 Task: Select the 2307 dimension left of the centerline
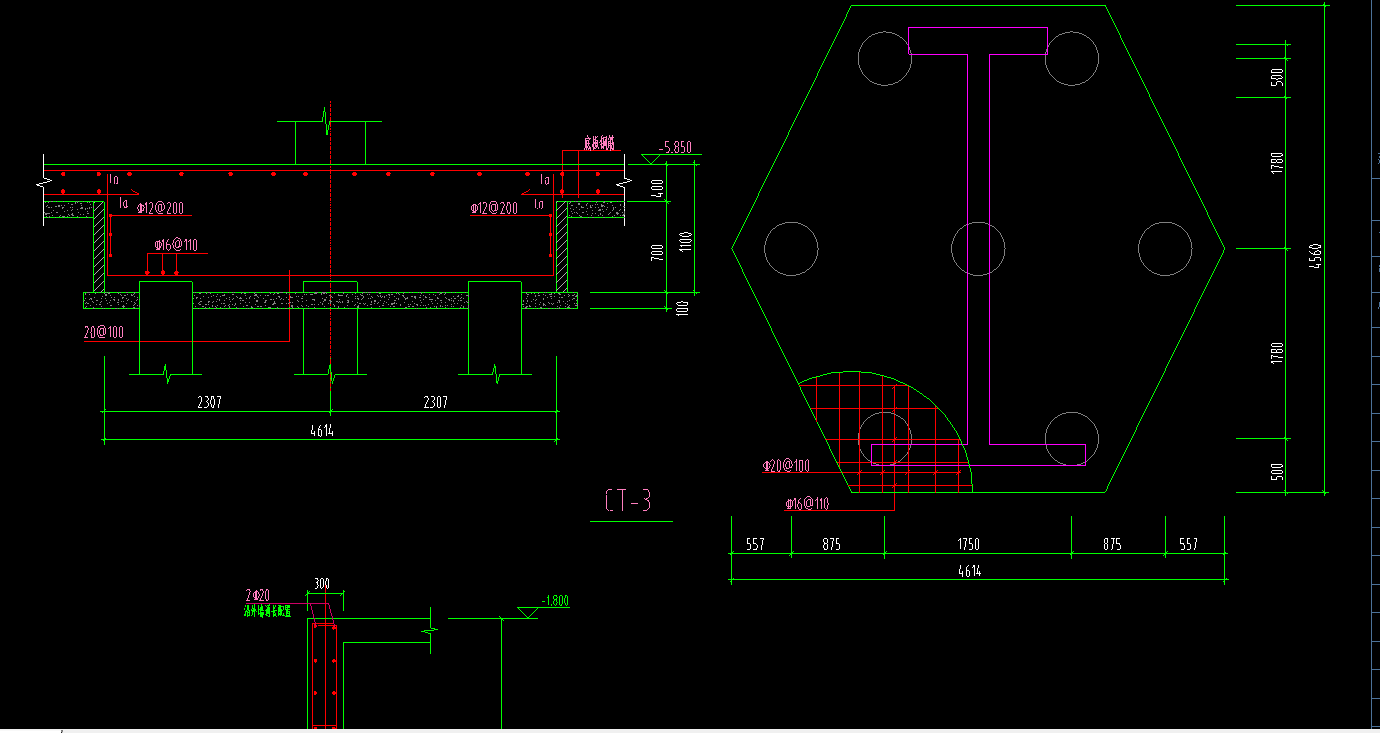tap(209, 402)
